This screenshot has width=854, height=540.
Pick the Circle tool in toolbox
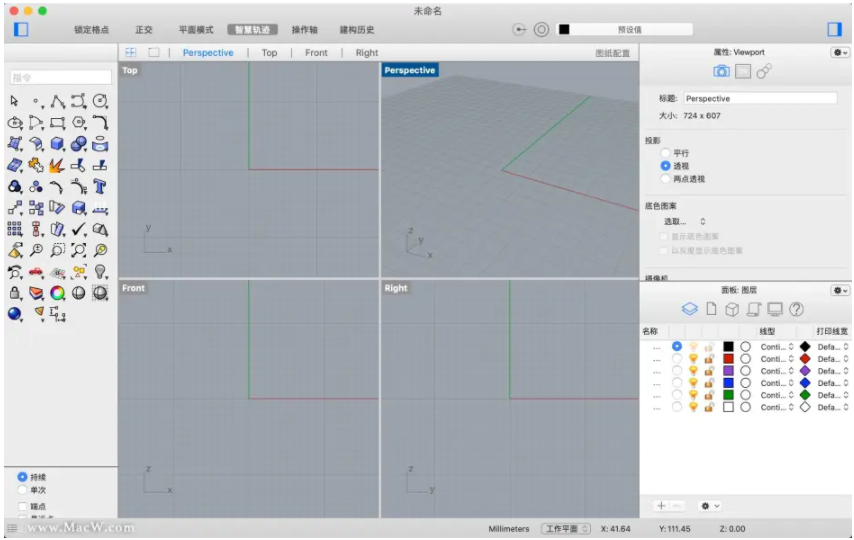100,101
